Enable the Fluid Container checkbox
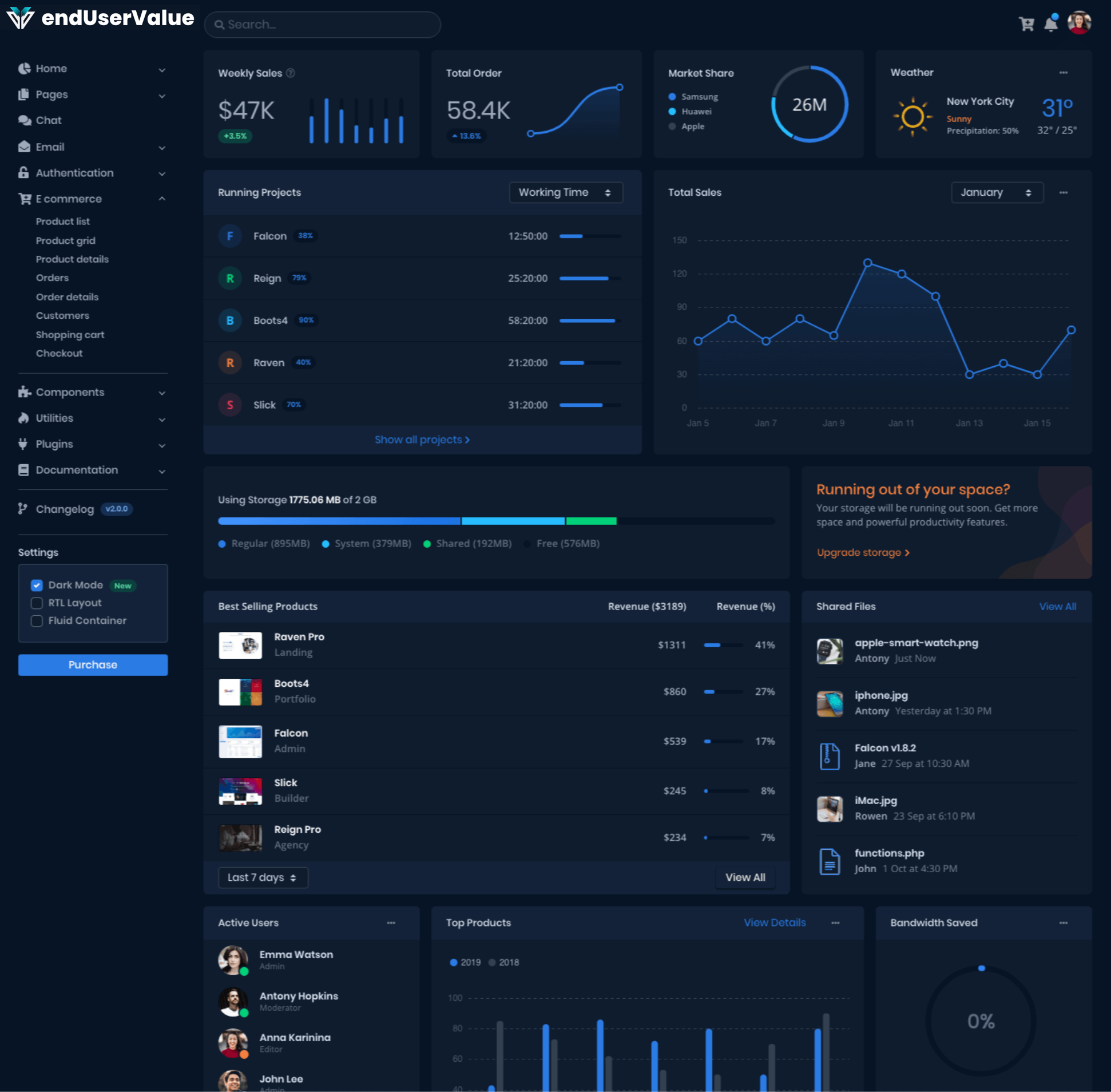 (x=37, y=620)
